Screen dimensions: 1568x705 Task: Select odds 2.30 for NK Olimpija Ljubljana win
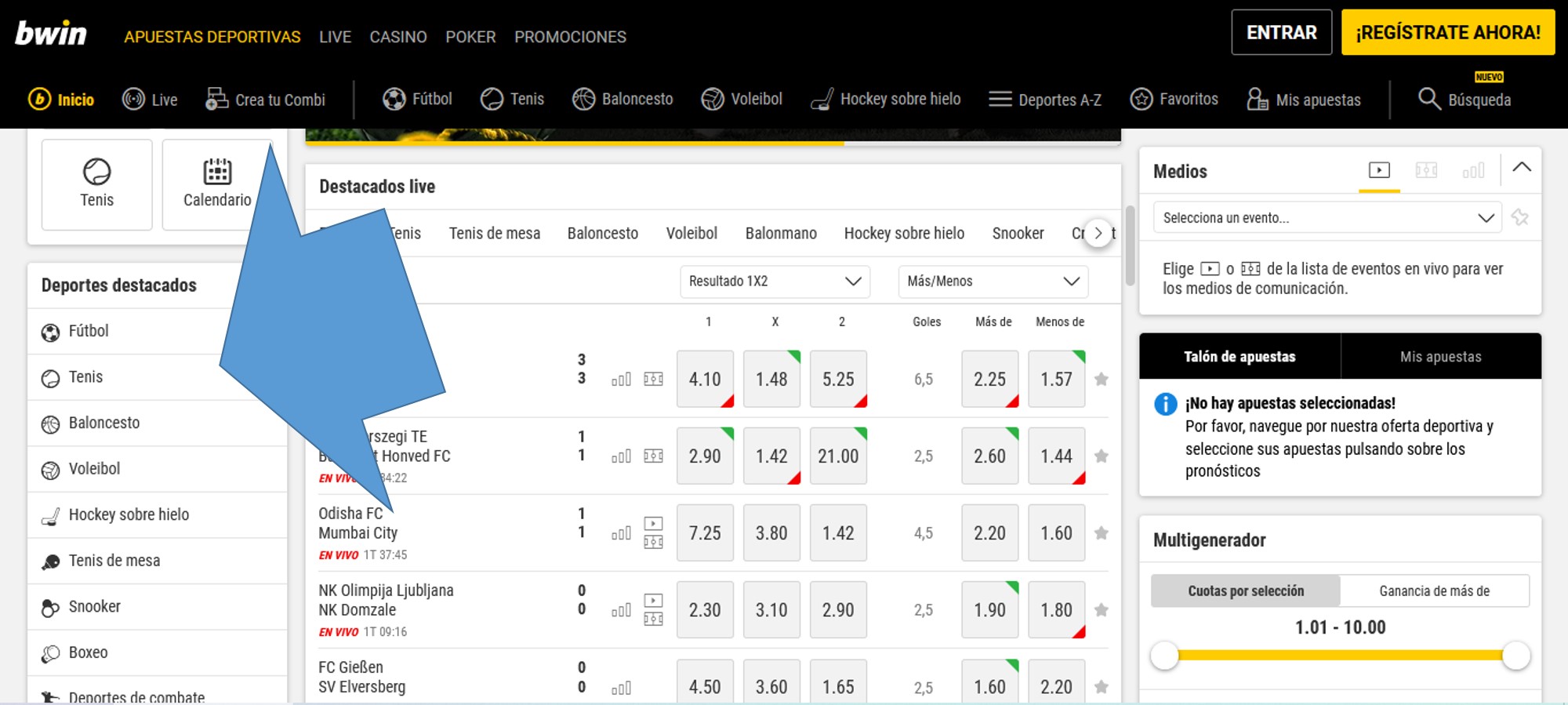click(705, 610)
